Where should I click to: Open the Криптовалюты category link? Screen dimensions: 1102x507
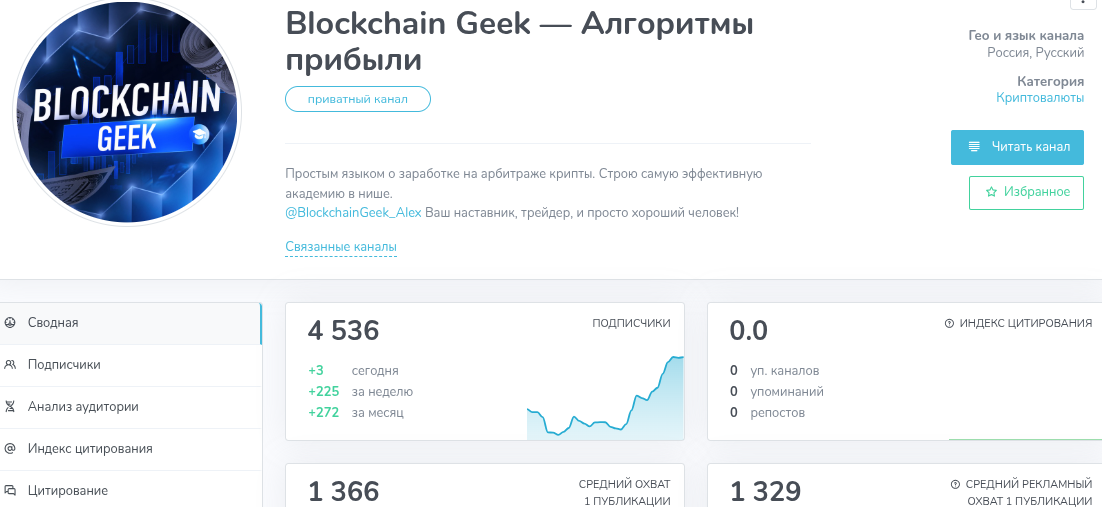click(1040, 98)
